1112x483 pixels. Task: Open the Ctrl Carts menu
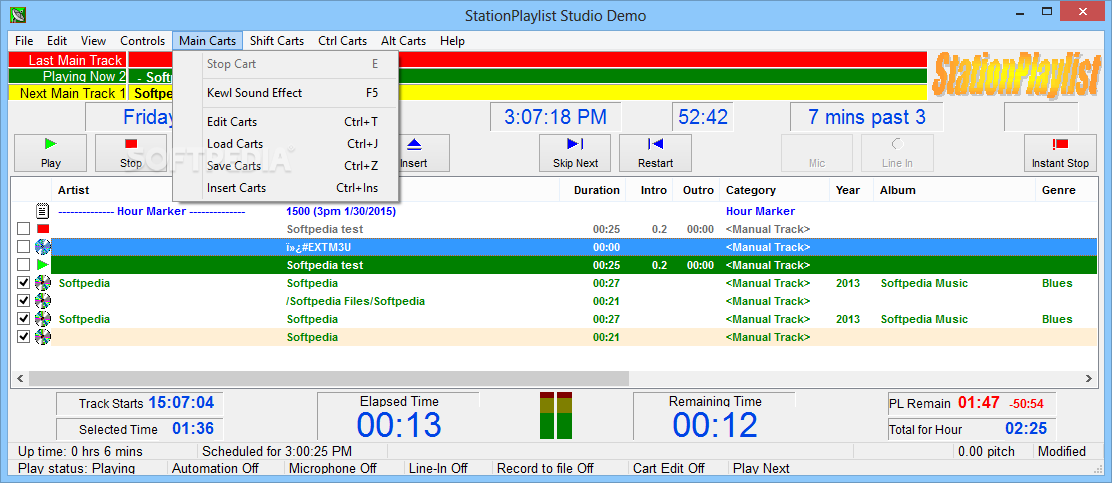[343, 40]
